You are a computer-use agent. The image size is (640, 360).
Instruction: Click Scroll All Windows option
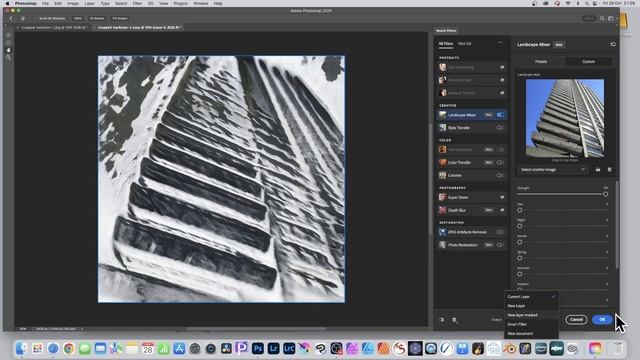tap(49, 18)
